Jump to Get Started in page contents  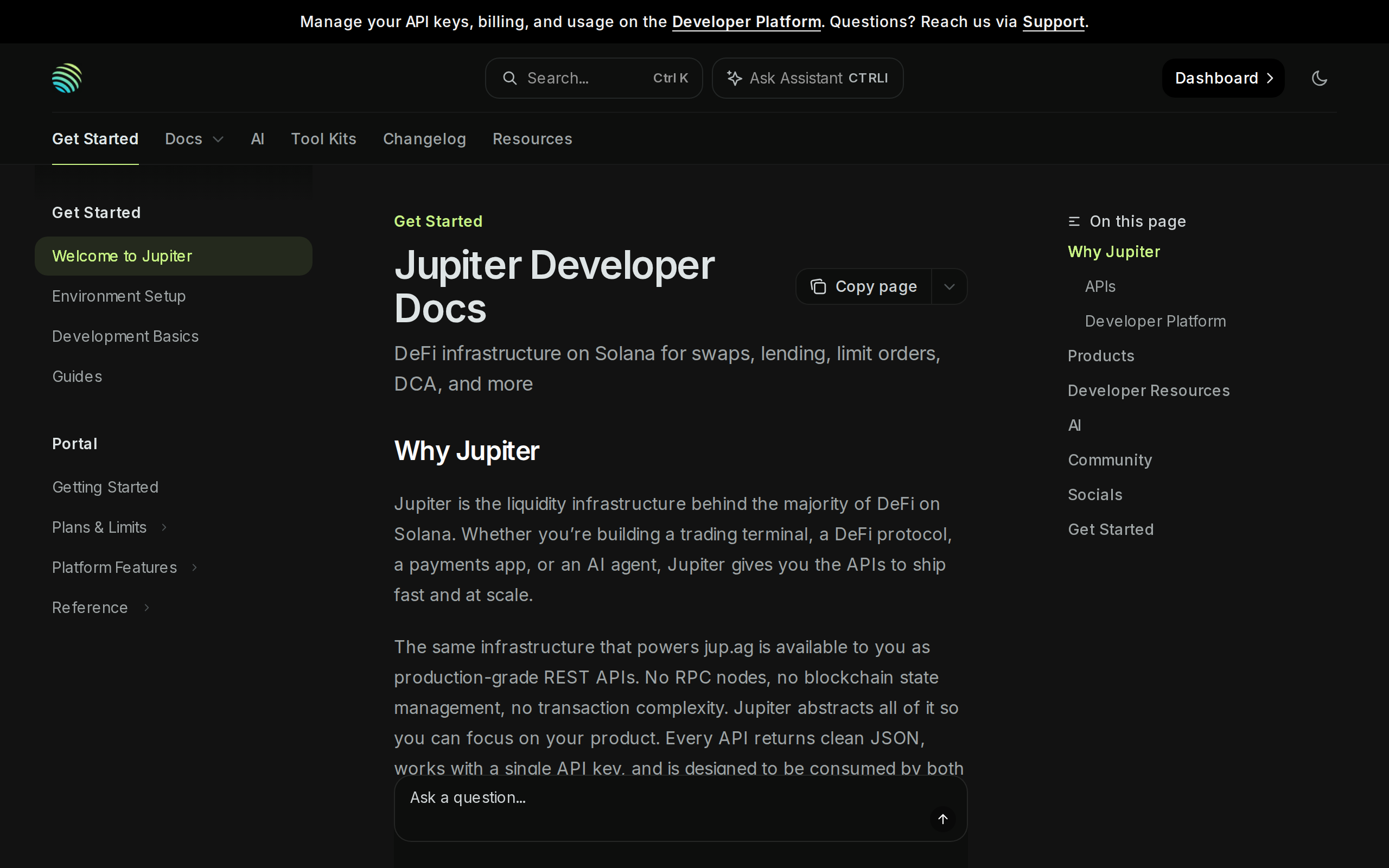click(1110, 529)
